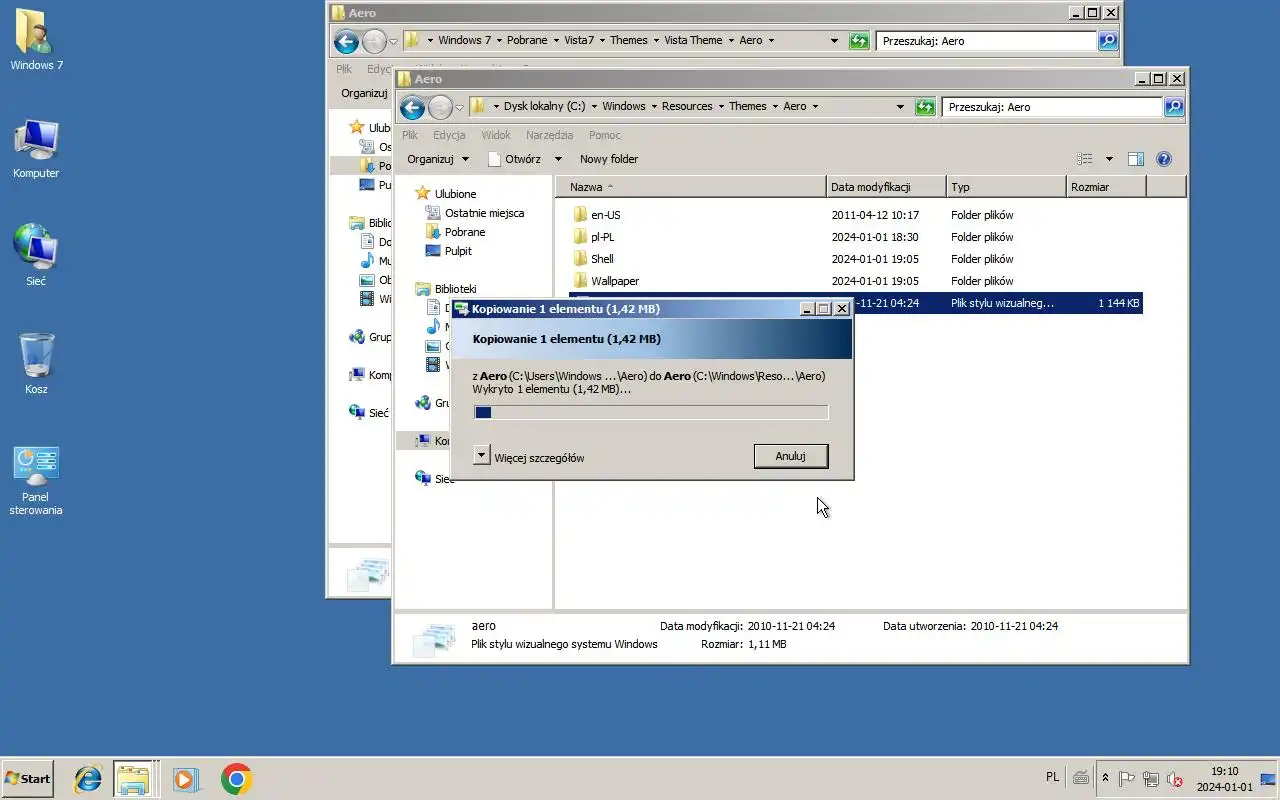1280x800 pixels.
Task: Click Vista Theme in the rear breadcrumb
Action: pos(693,40)
